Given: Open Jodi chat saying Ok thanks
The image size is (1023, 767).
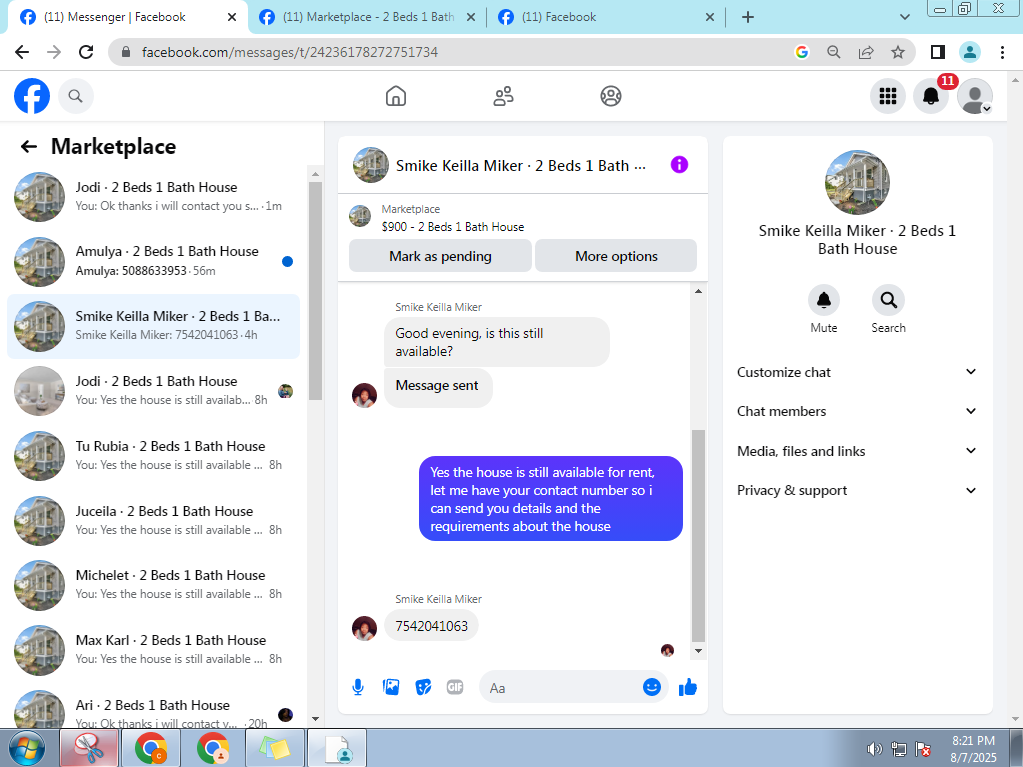Looking at the screenshot, I should 153,196.
